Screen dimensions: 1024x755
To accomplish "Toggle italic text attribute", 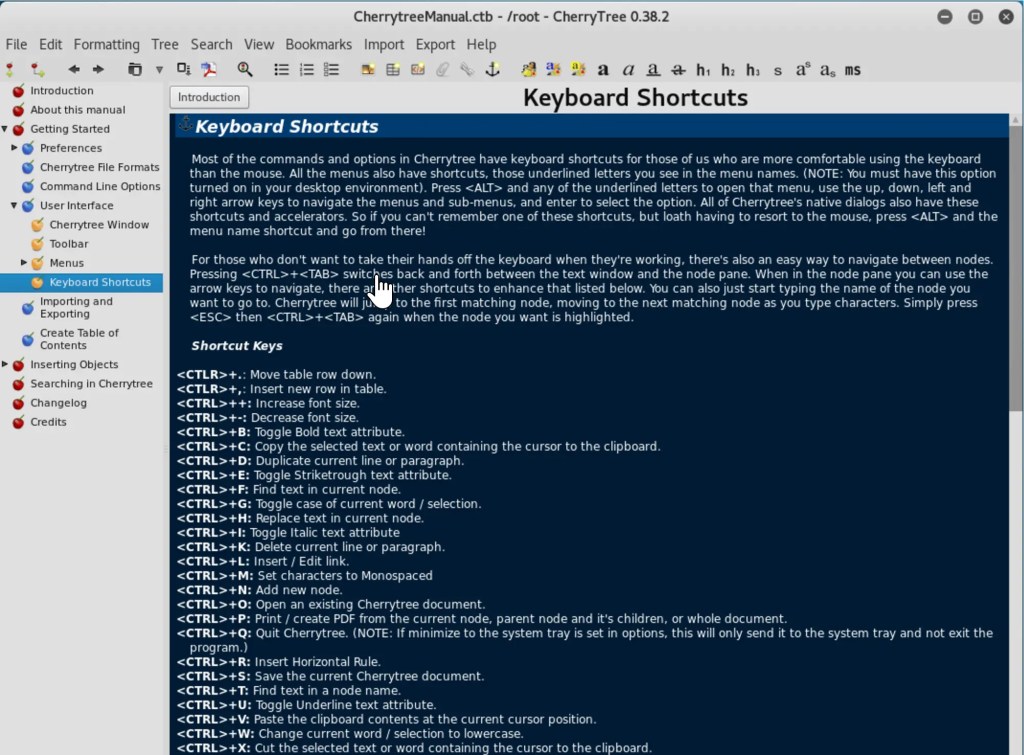I will [628, 70].
